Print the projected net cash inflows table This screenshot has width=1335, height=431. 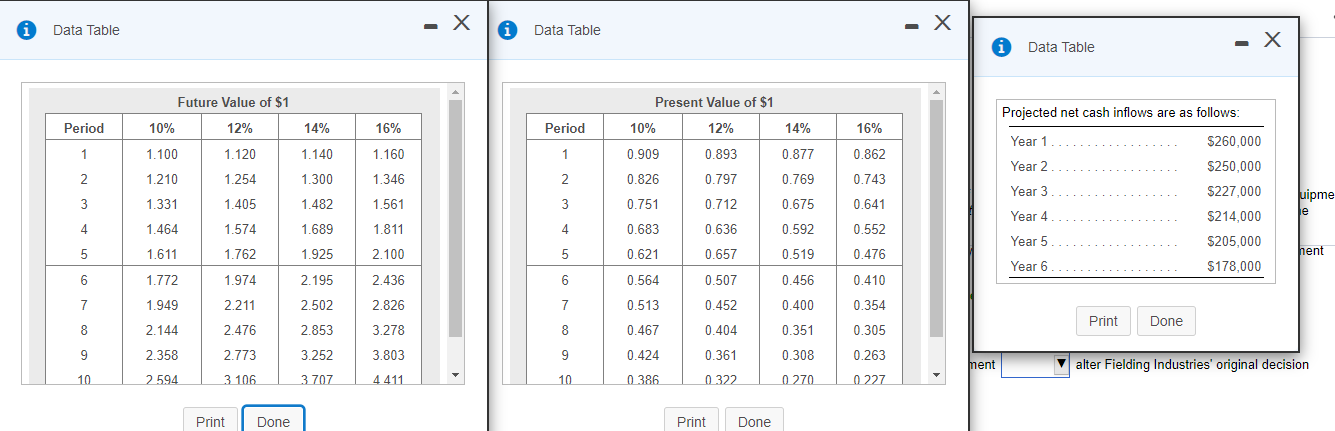tap(1103, 321)
